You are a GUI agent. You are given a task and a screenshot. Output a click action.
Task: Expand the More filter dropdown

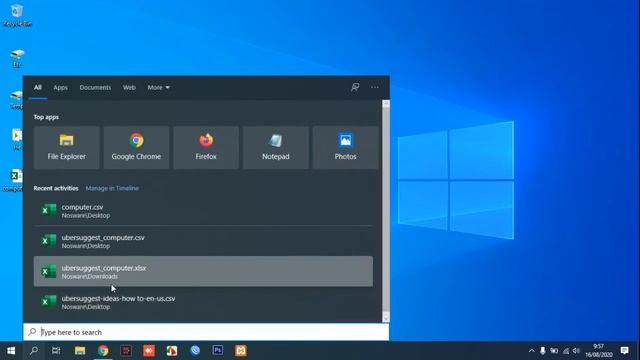click(x=158, y=87)
